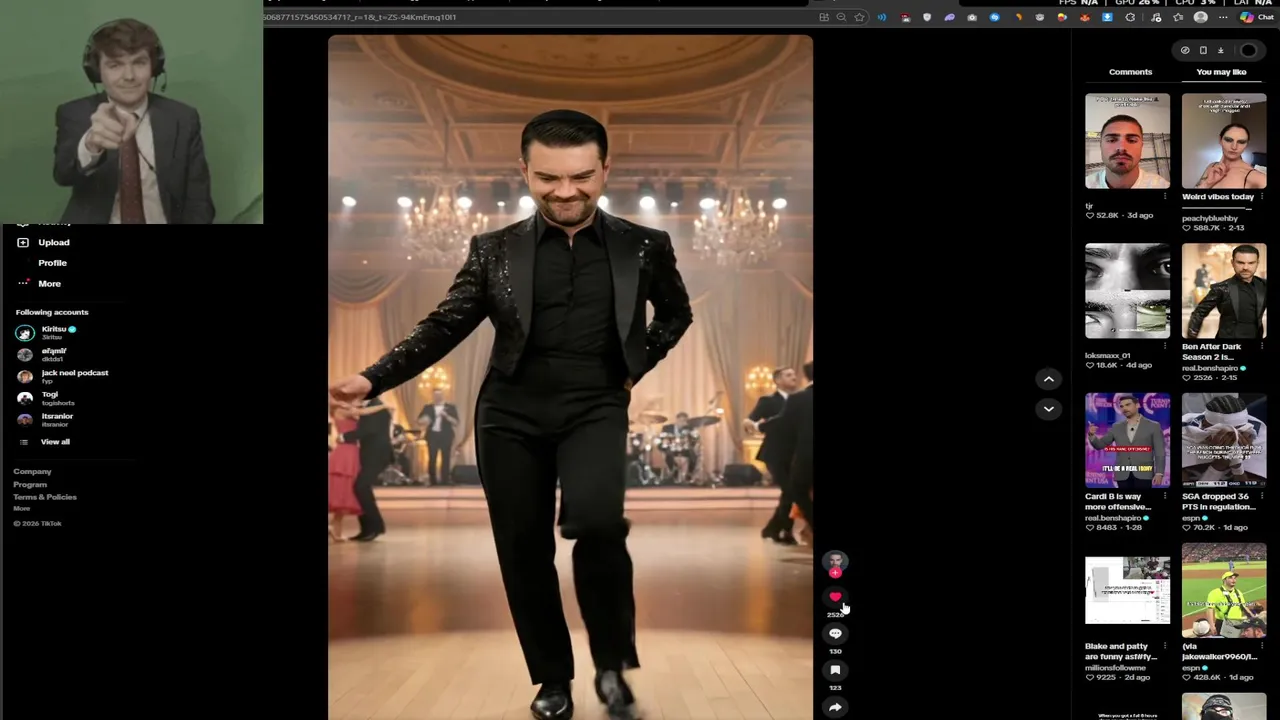Click the camera extension icon in the browser toolbar

pyautogui.click(x=972, y=17)
